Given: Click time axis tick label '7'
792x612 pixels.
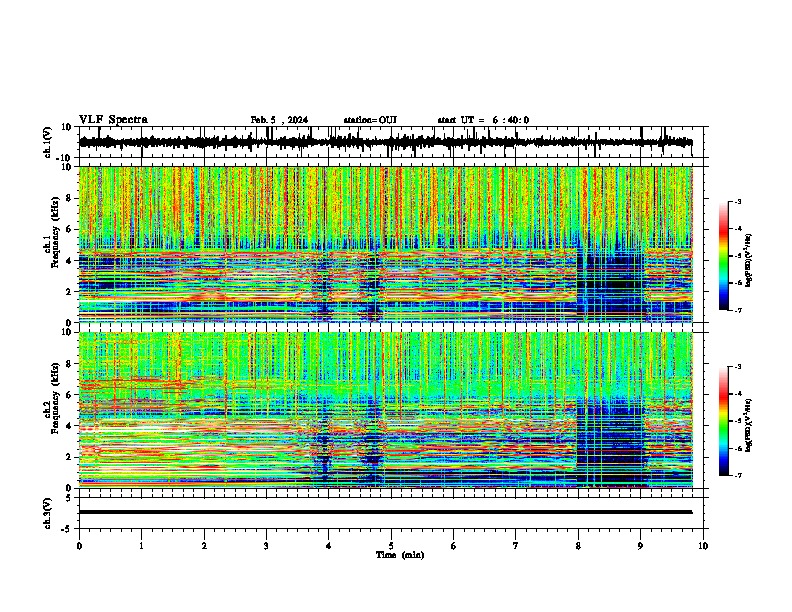Looking at the screenshot, I should tap(516, 546).
